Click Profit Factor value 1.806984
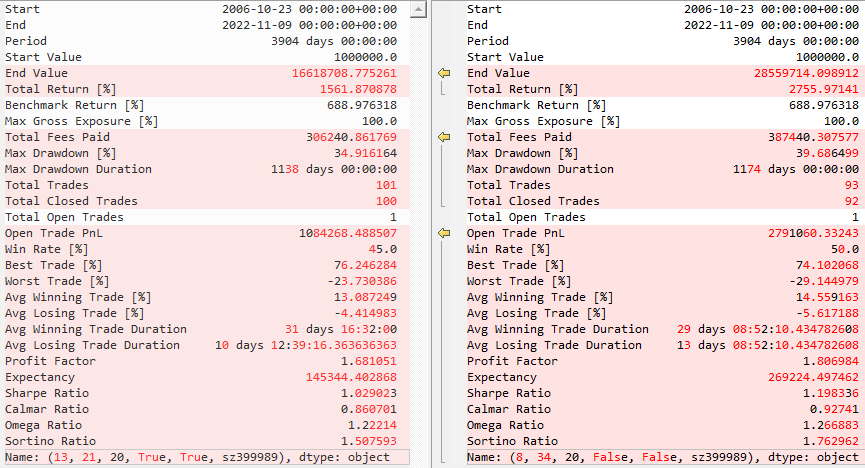Viewport: 865px width, 468px height. pyautogui.click(x=831, y=361)
